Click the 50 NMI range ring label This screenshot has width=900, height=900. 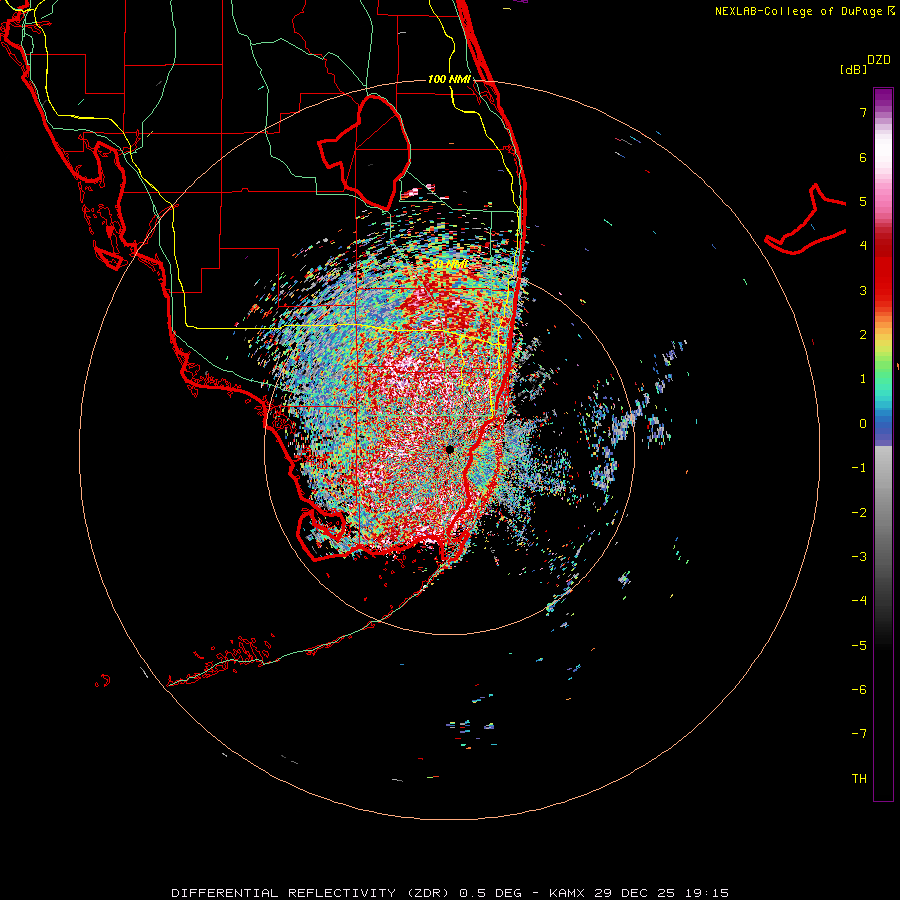(449, 264)
